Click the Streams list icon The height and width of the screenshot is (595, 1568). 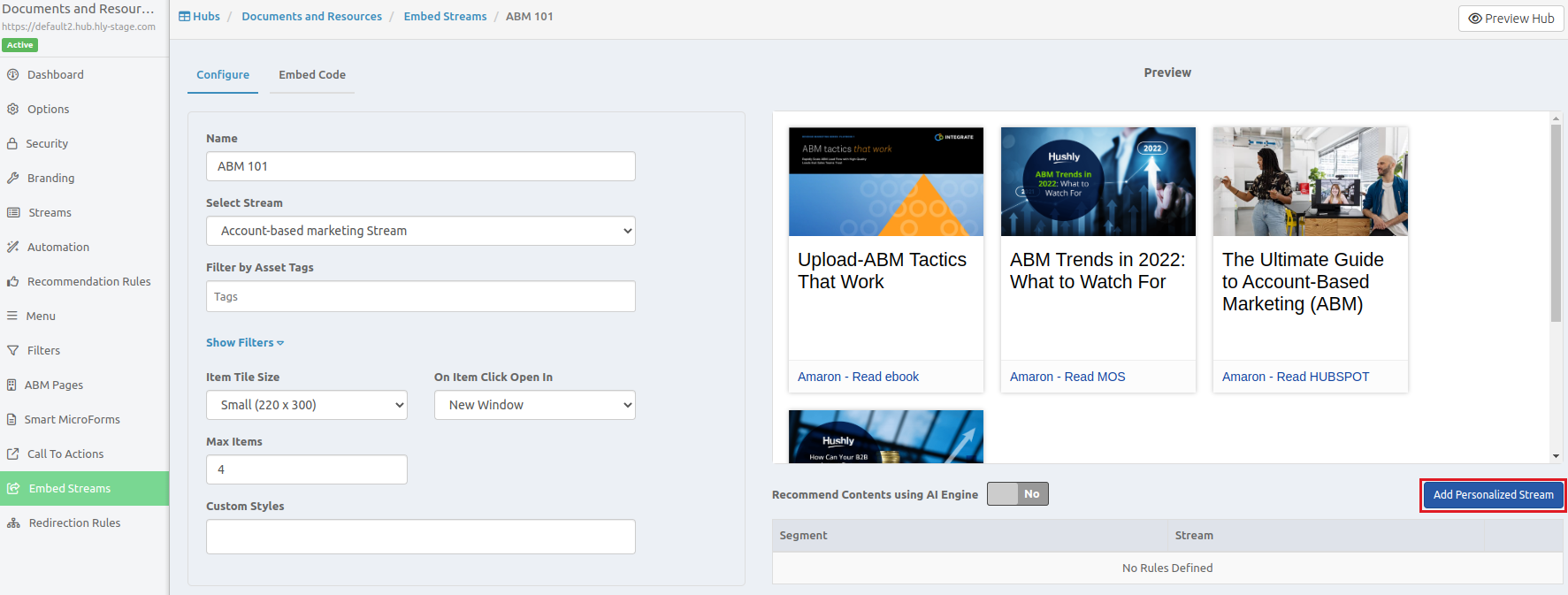click(x=13, y=213)
